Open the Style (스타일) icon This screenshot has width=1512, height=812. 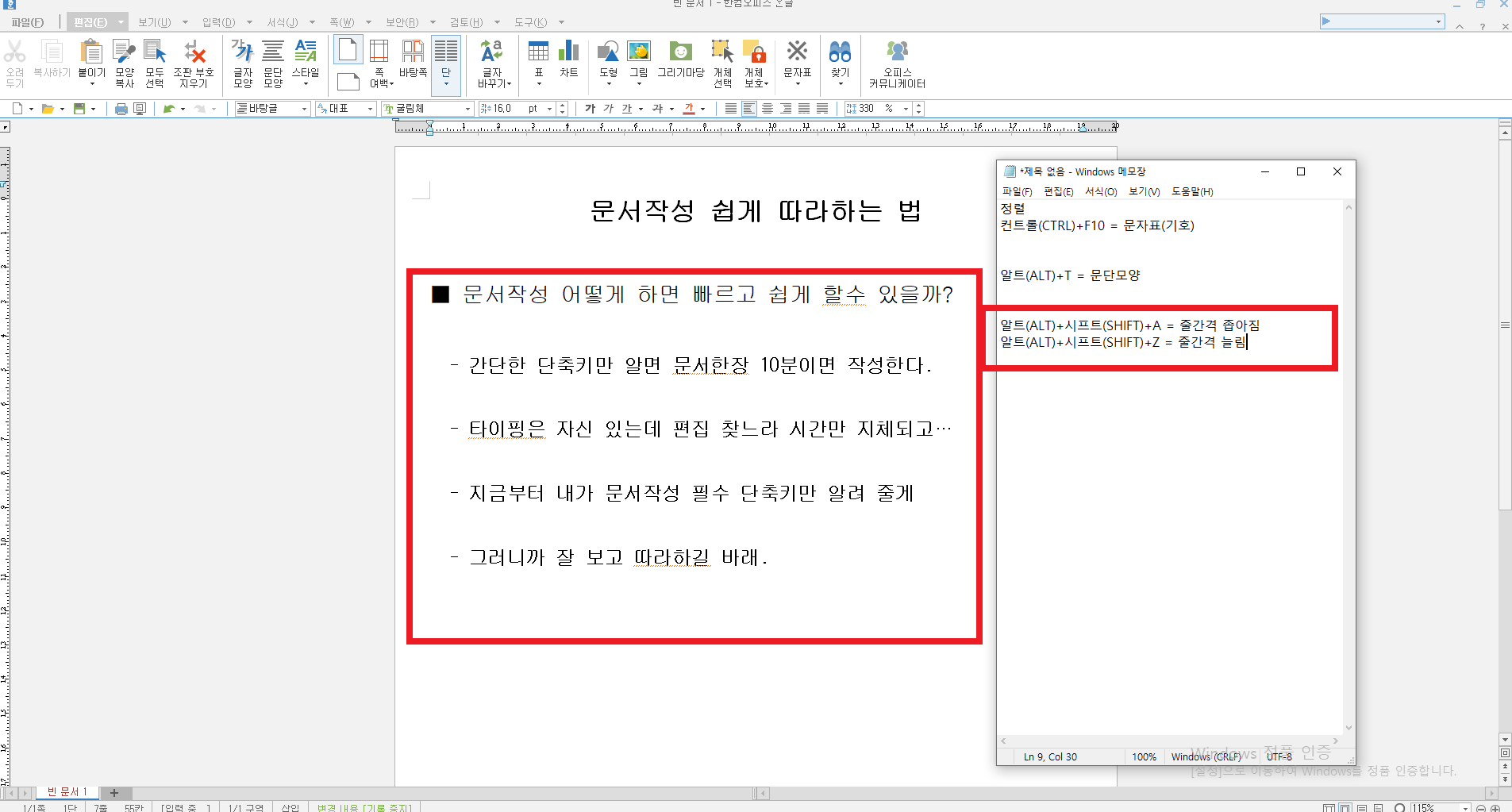click(306, 52)
